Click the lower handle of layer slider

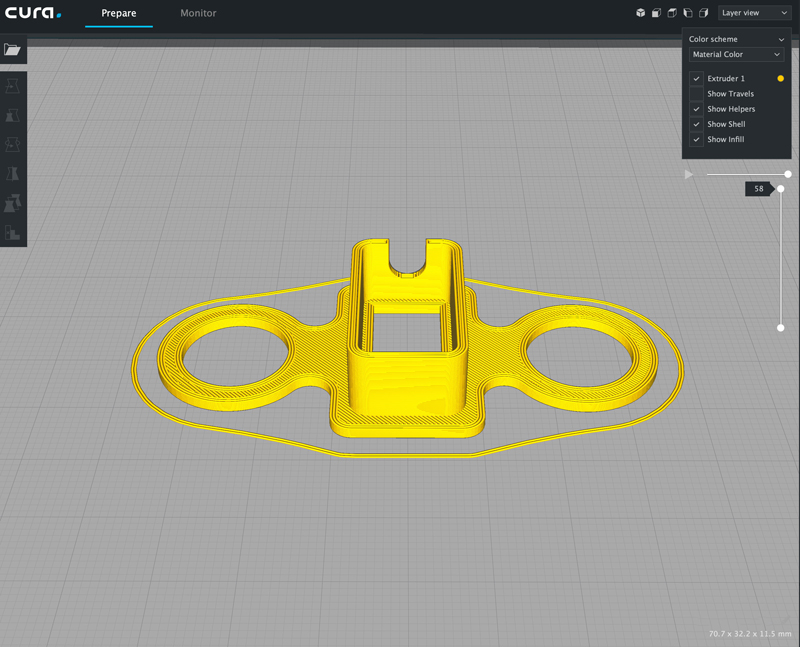[781, 327]
